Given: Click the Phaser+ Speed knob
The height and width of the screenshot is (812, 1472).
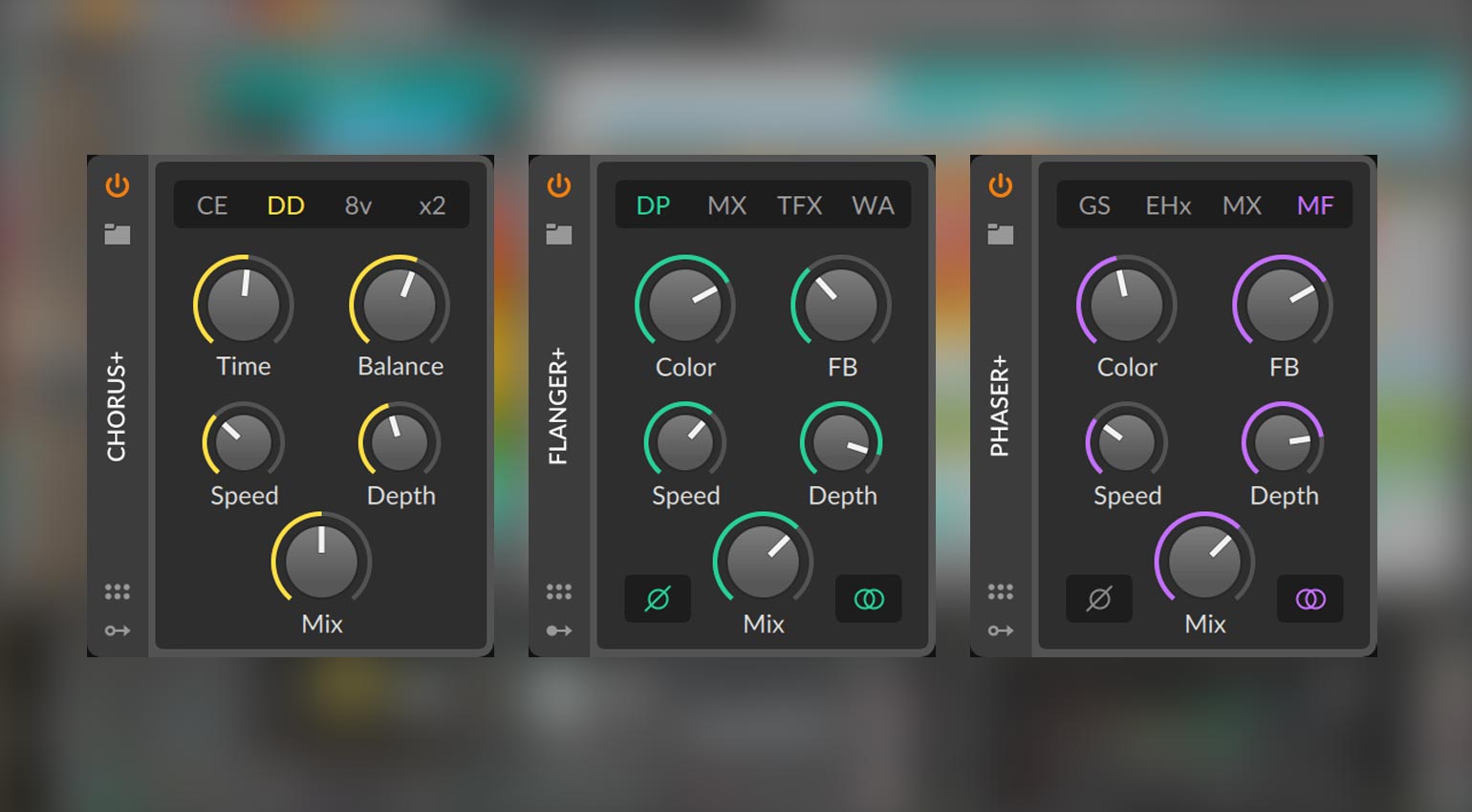Looking at the screenshot, I should coord(1127,442).
